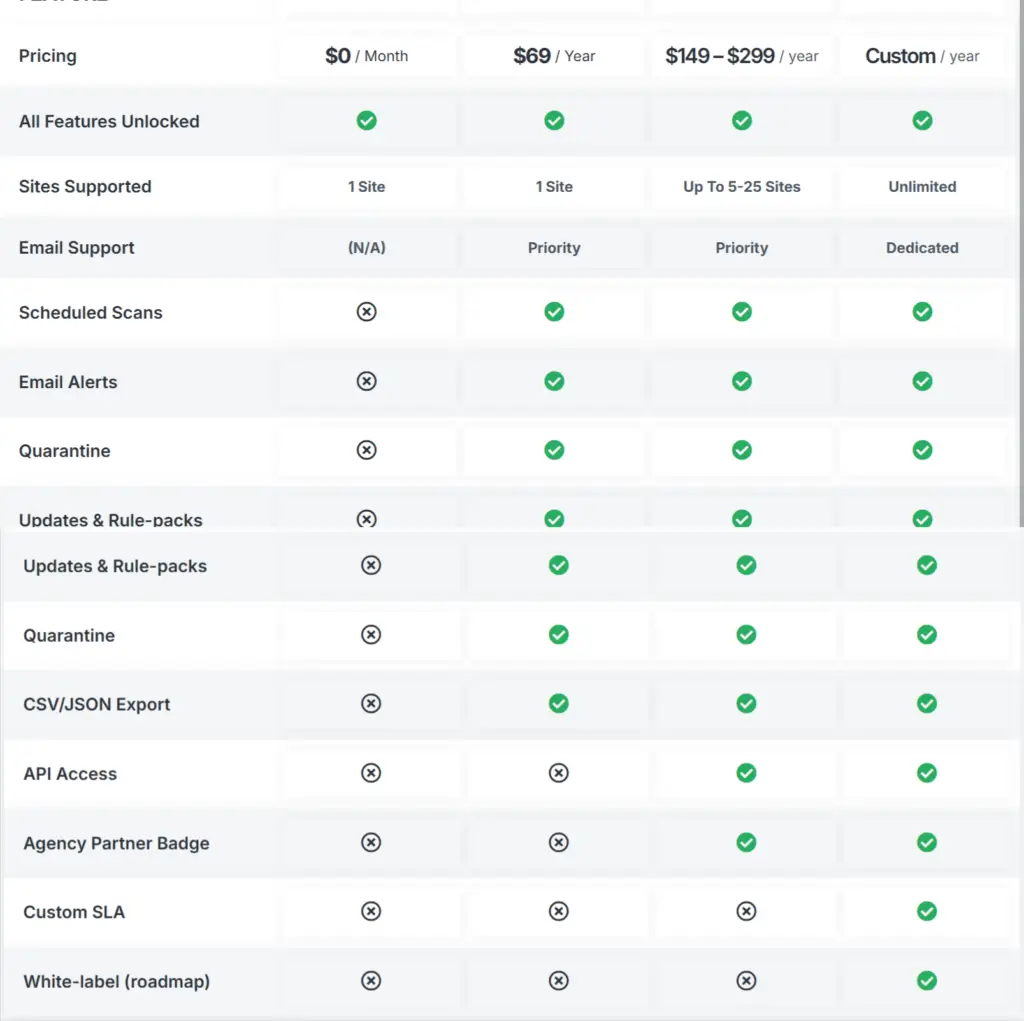Click the Dedicated email support cell

coord(922,248)
